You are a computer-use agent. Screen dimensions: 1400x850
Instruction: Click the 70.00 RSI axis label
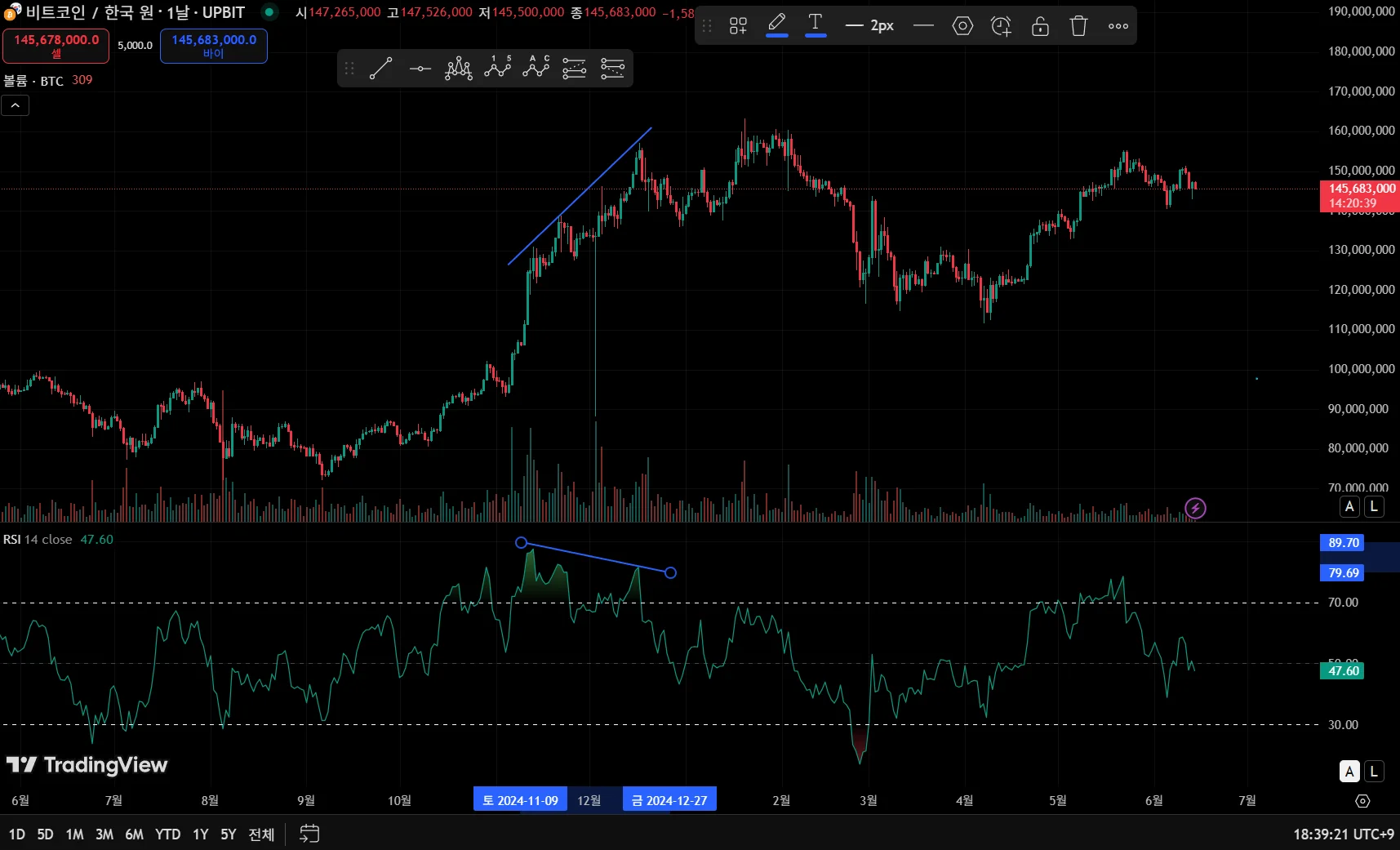[x=1343, y=603]
